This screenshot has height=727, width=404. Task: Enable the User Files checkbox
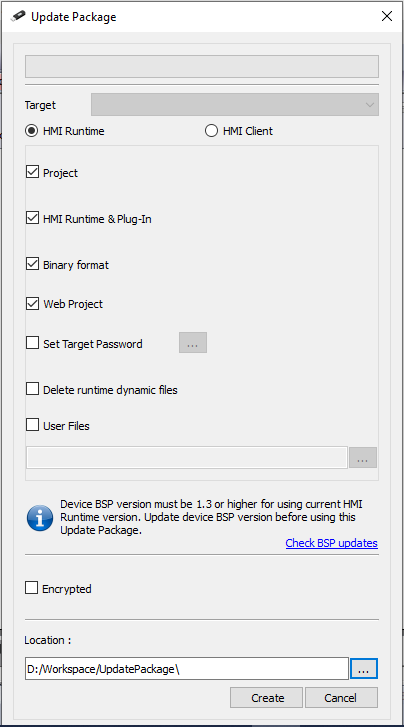pos(32,425)
